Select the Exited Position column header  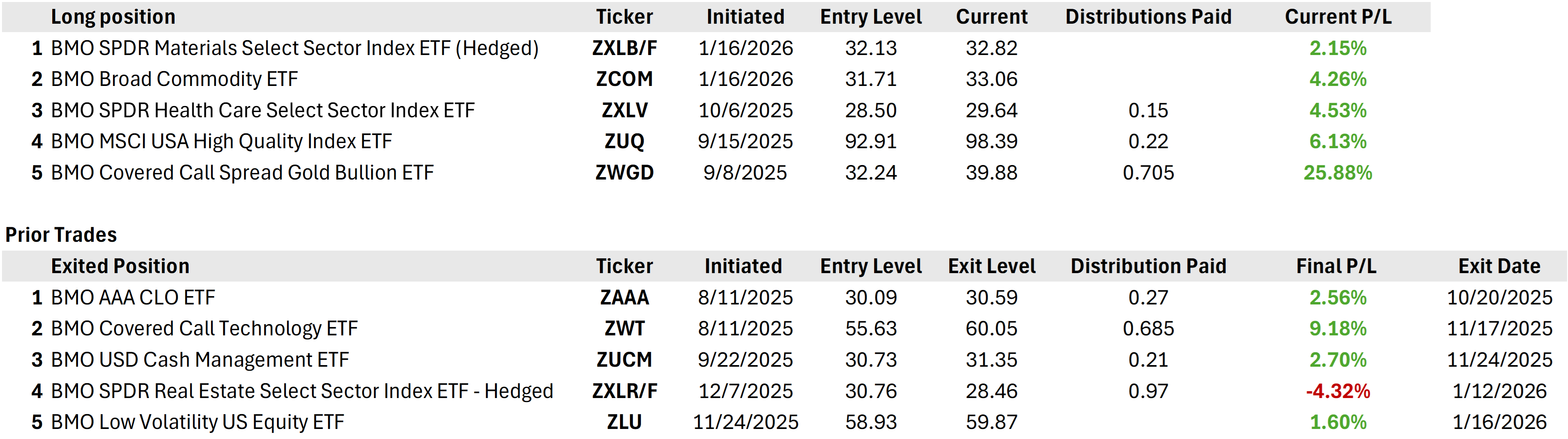pos(120,266)
